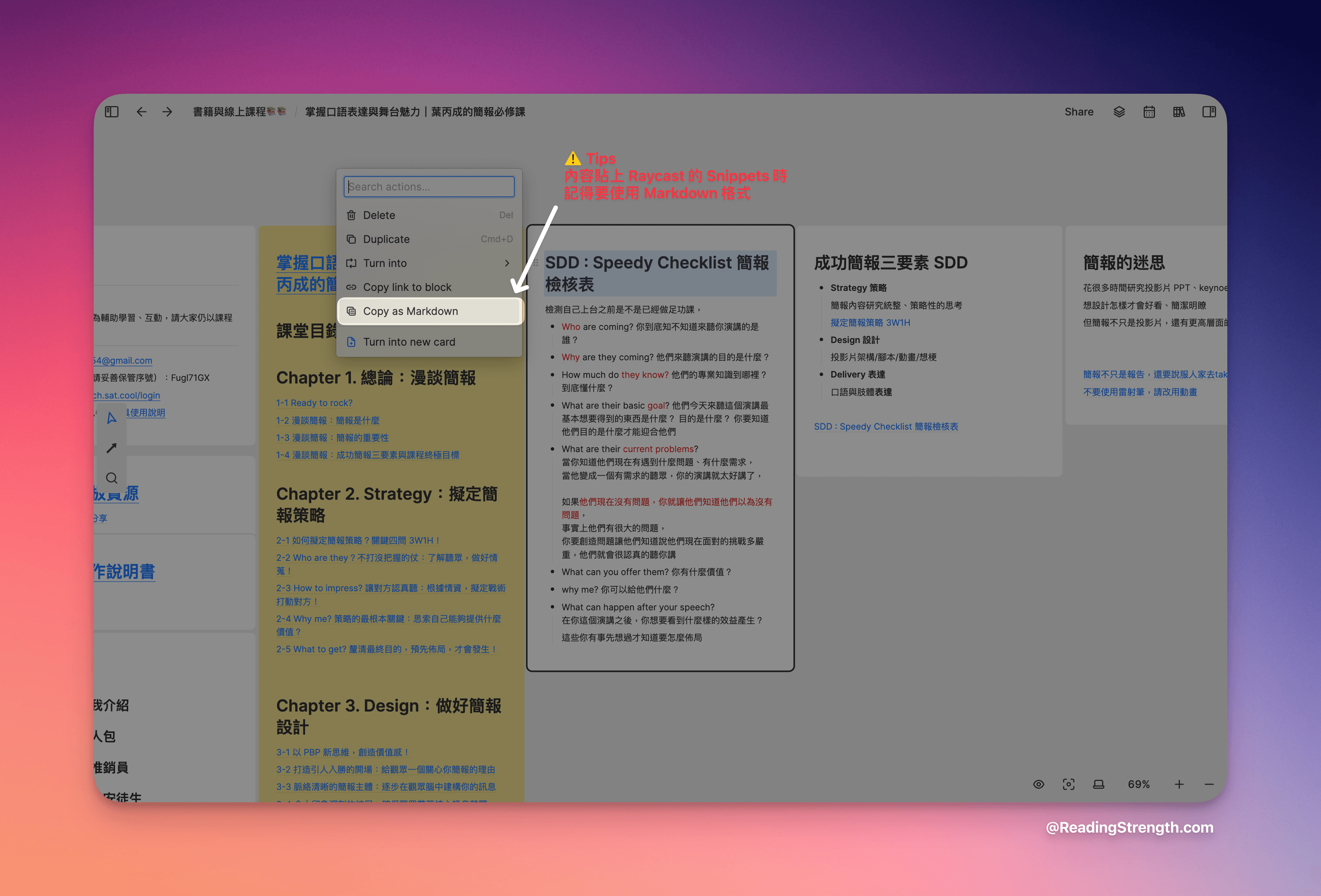The image size is (1321, 896).
Task: Click the 使用說明 link on left card
Action: (x=146, y=413)
